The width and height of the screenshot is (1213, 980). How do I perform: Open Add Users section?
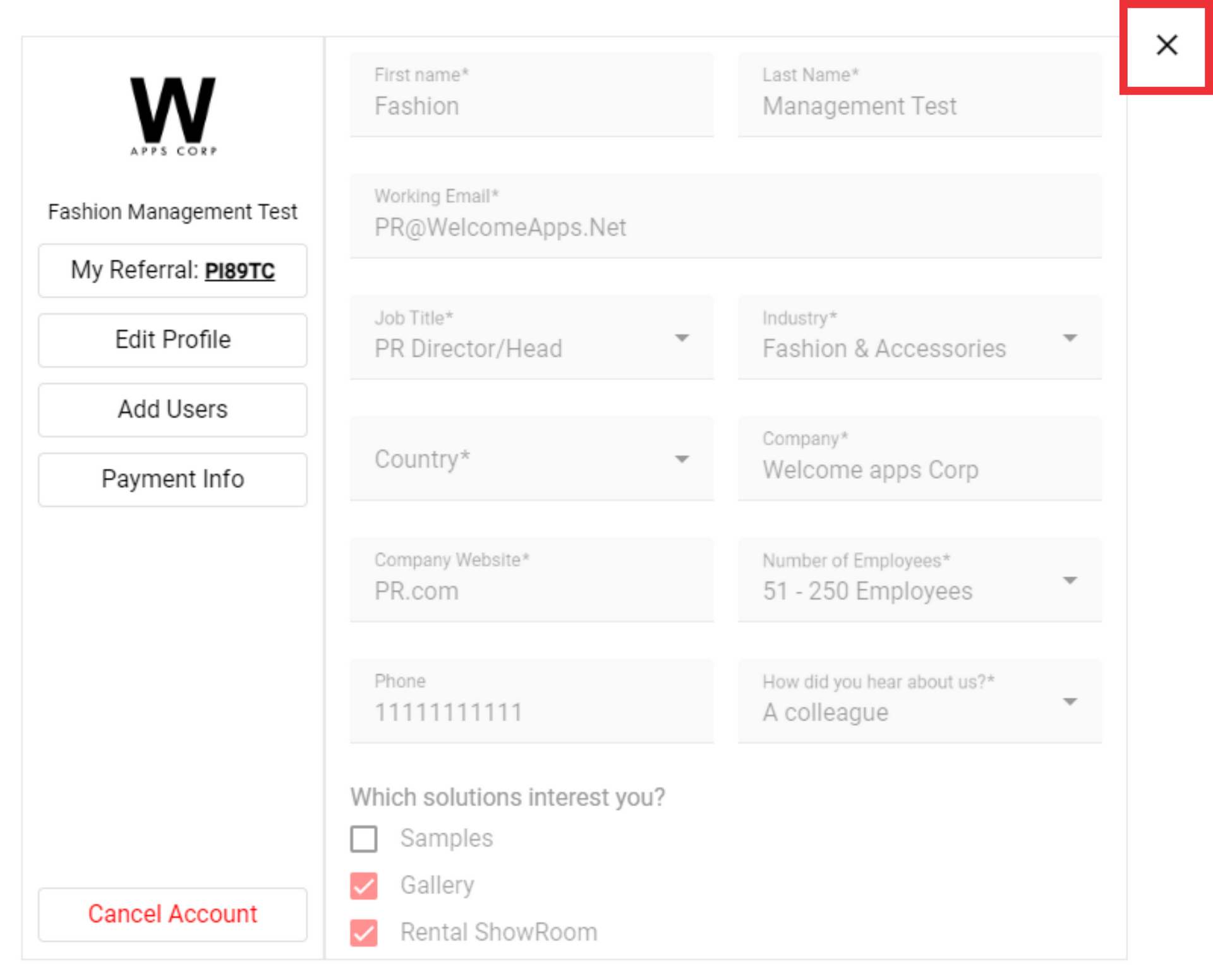172,409
